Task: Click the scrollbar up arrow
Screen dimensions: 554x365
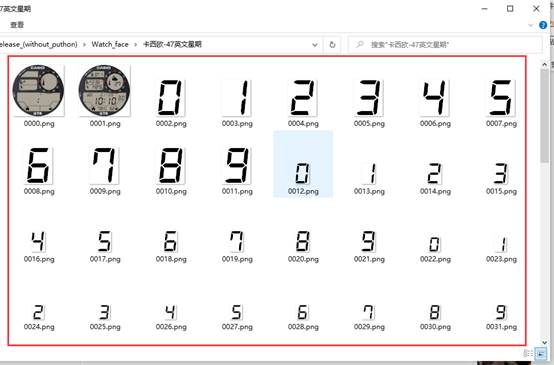Action: 544,64
